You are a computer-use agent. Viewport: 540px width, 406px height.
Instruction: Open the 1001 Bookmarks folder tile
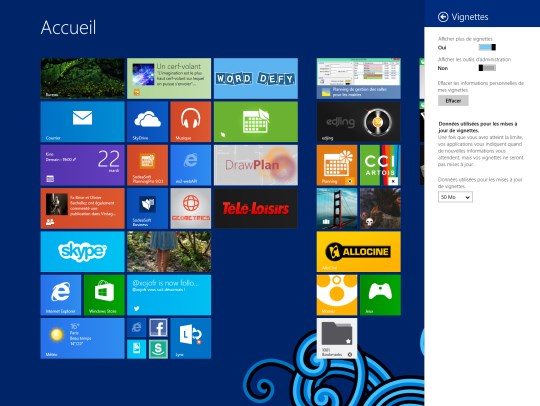(337, 339)
